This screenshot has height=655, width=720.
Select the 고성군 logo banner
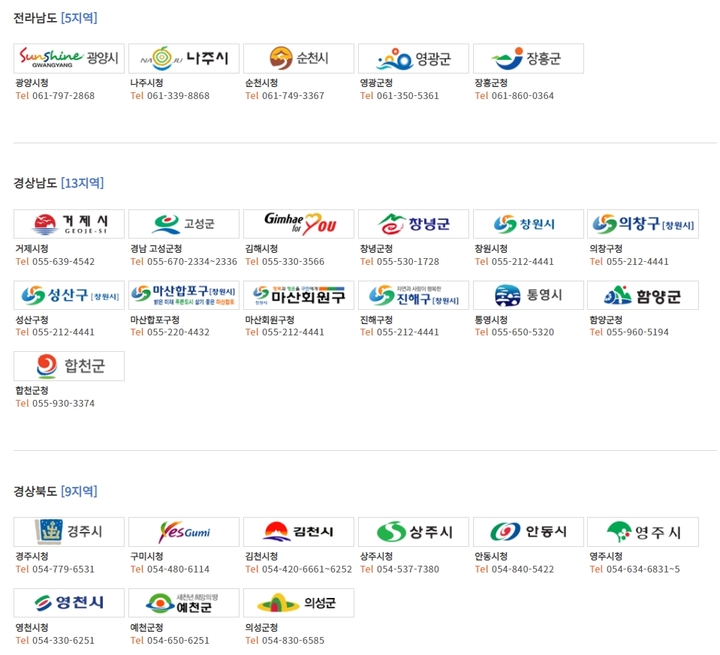[x=184, y=224]
